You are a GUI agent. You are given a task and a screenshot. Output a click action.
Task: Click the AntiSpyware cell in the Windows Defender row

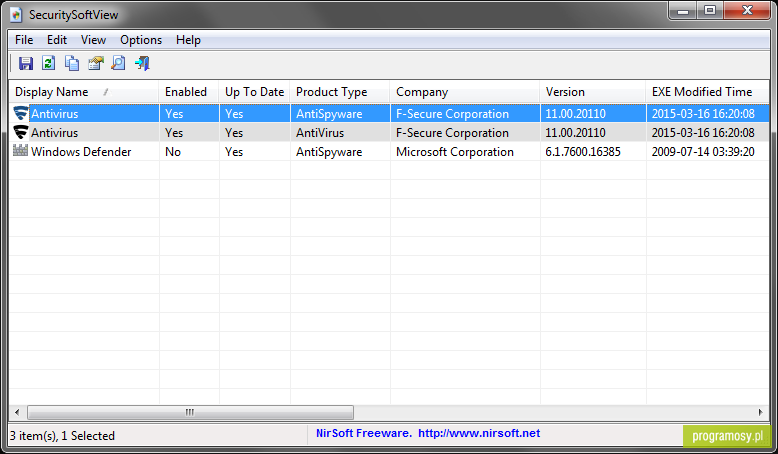[x=329, y=152]
